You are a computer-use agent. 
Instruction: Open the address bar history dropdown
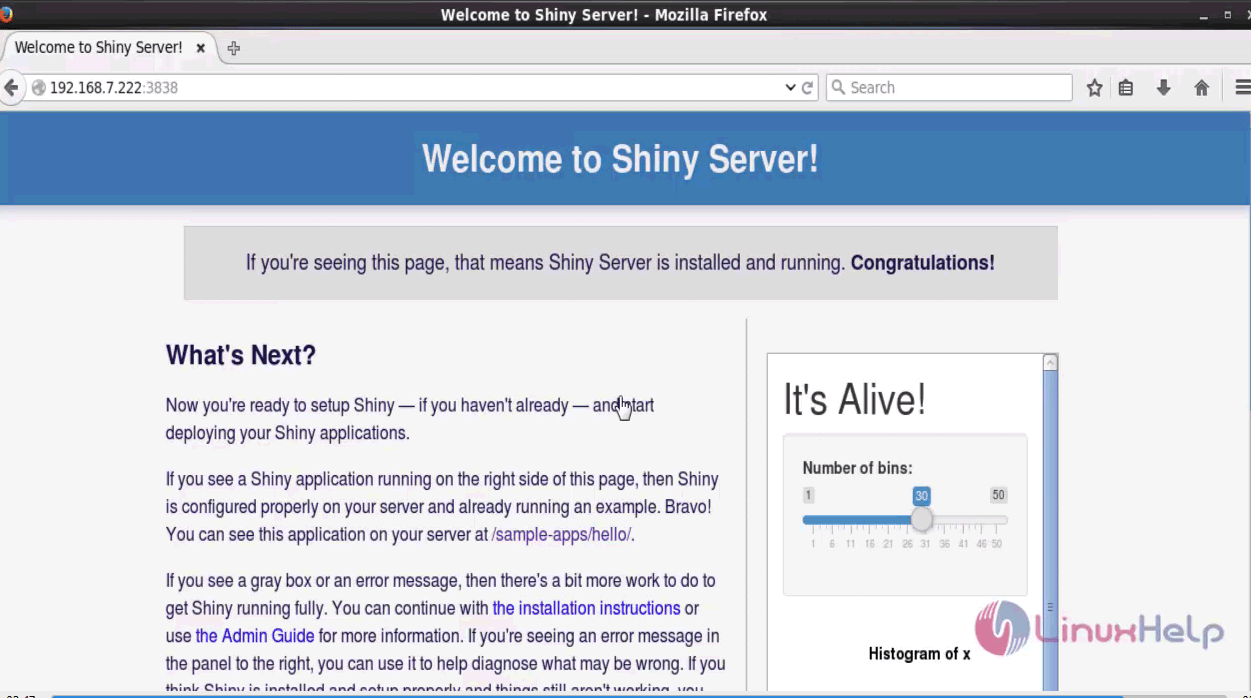[x=790, y=88]
